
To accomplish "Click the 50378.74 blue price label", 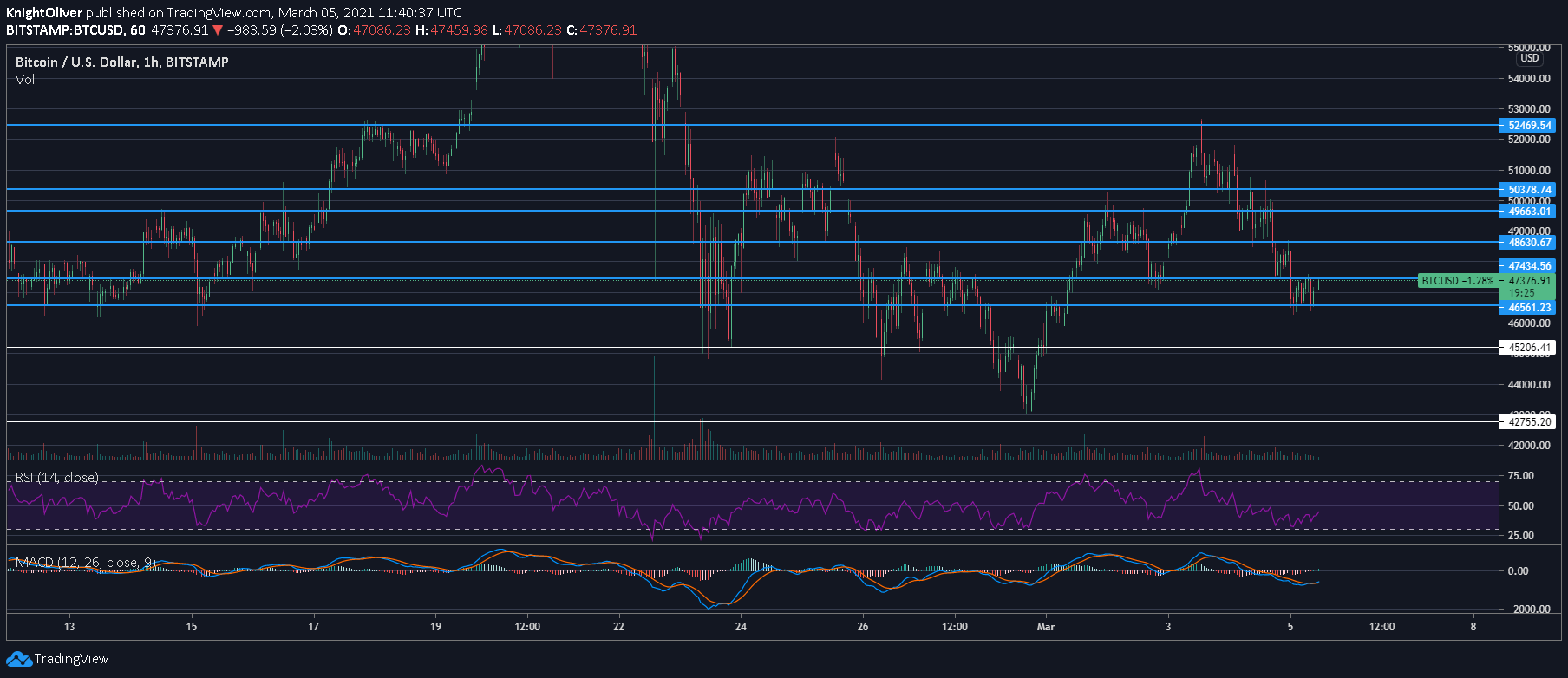I will pos(1527,190).
